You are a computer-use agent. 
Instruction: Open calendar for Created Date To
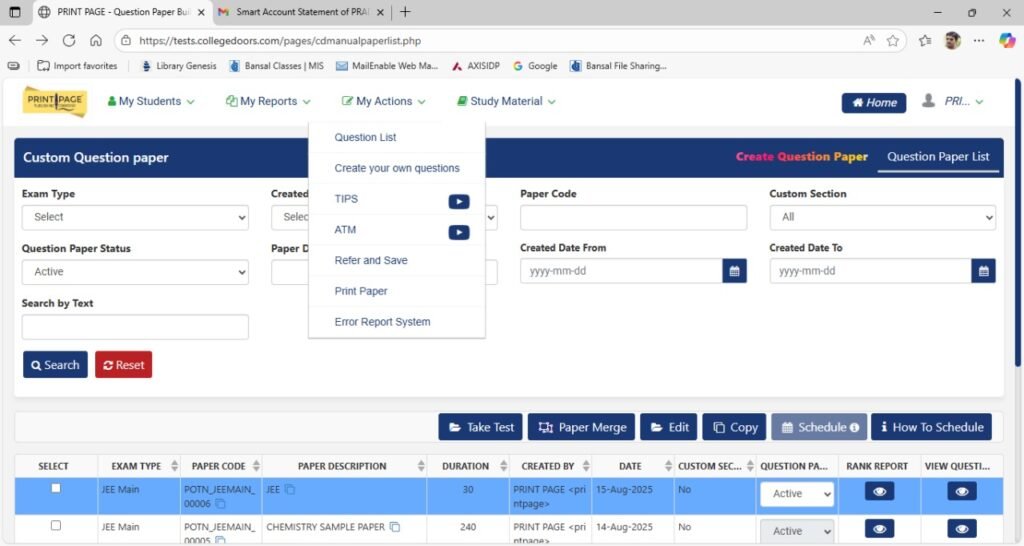click(983, 271)
